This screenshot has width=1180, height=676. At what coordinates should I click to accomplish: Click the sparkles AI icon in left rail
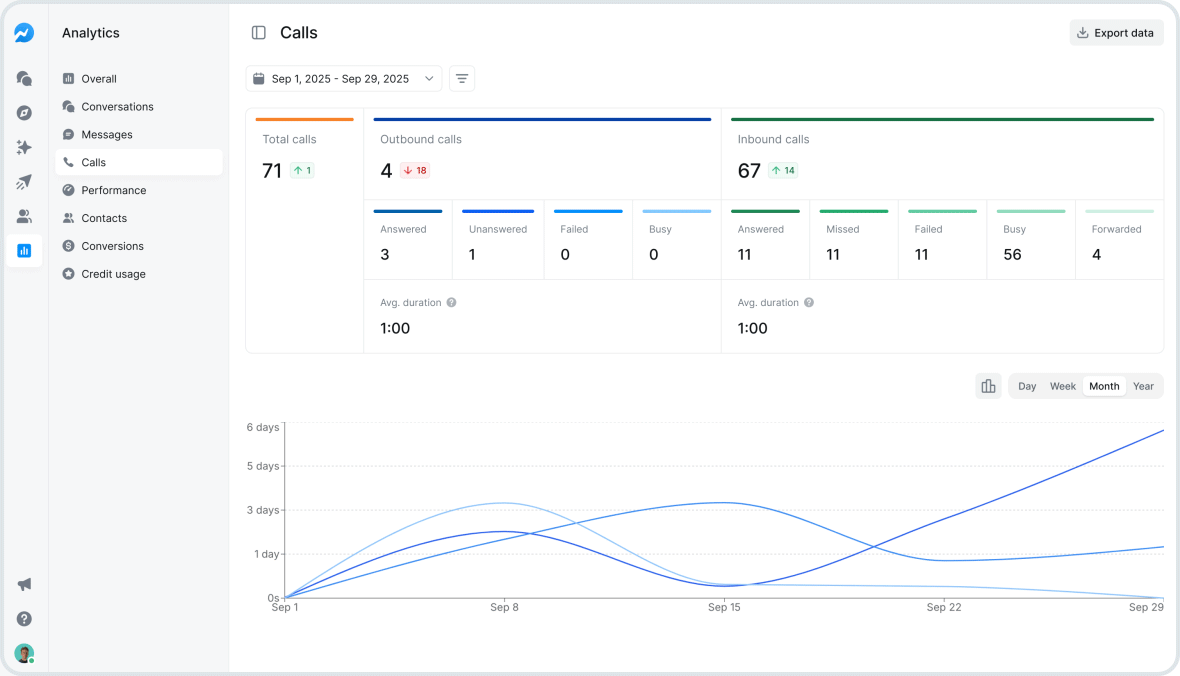coord(24,147)
